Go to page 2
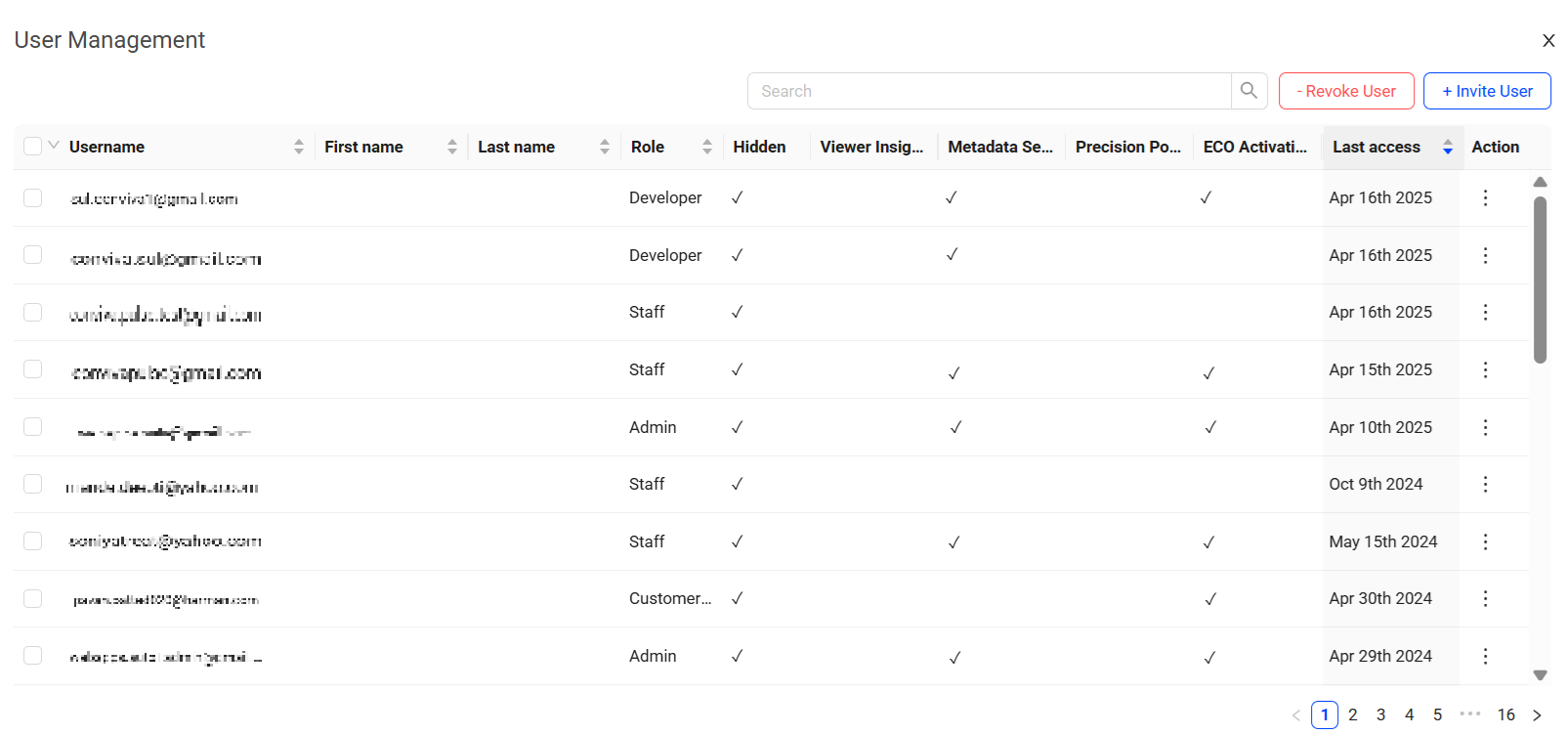Screen dimensions: 1568x735 1353,715
